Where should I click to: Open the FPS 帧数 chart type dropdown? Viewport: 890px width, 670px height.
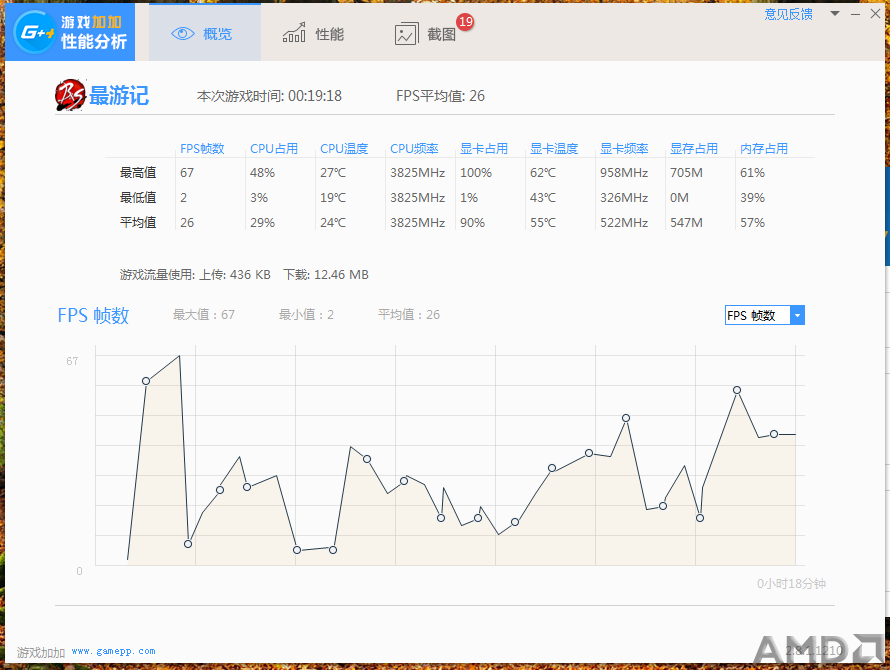[765, 315]
